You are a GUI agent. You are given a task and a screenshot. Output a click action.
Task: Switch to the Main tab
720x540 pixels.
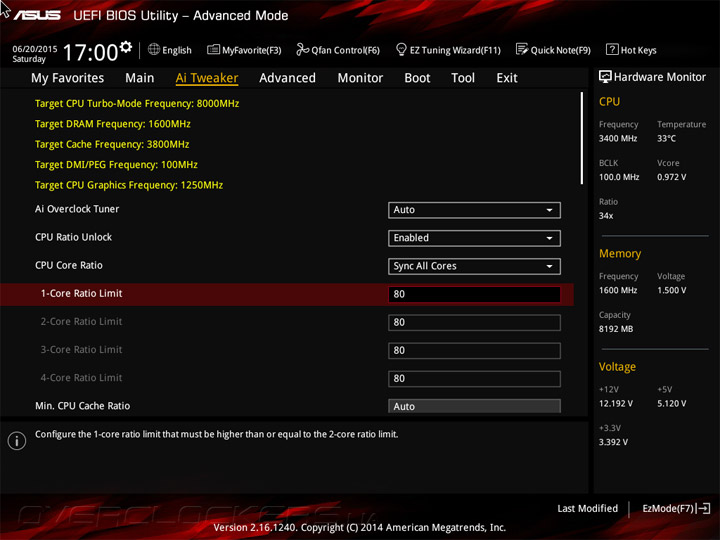(140, 78)
